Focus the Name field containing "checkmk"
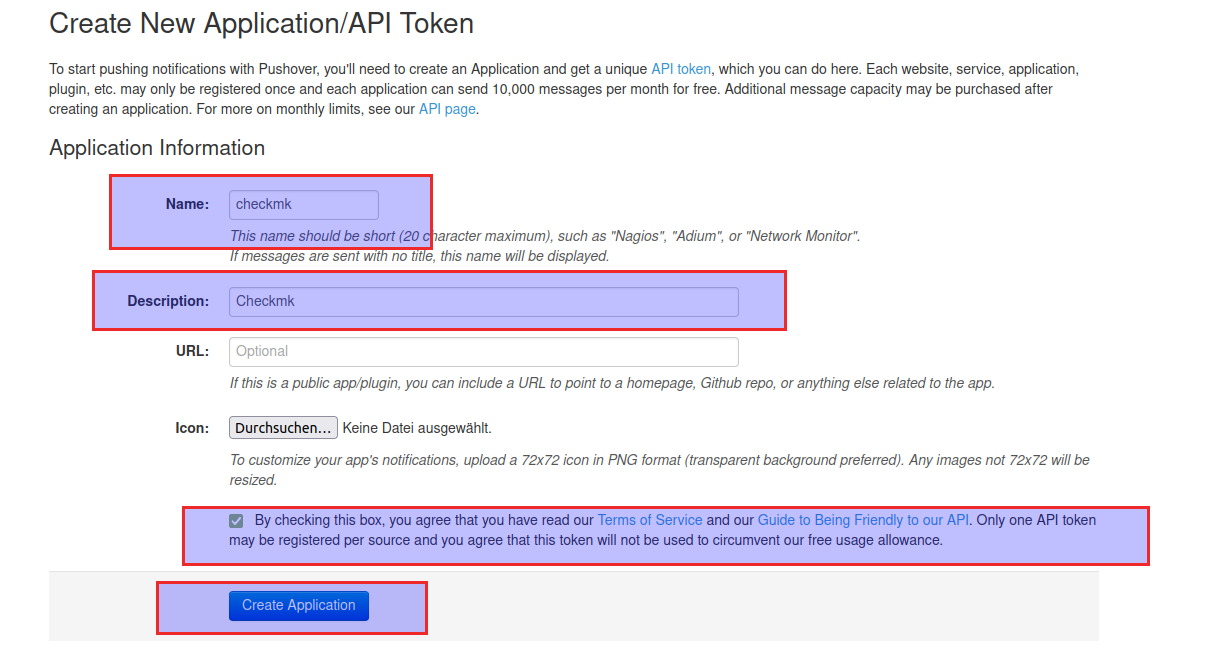The image size is (1217, 666). click(304, 204)
